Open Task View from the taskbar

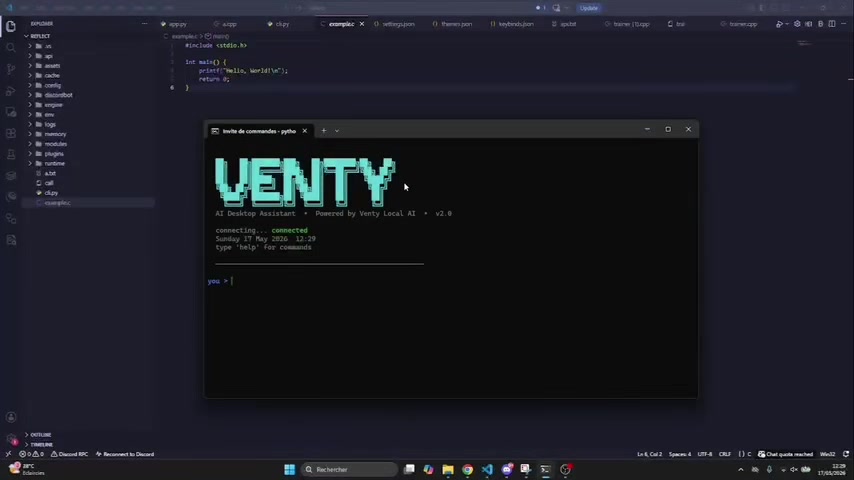tap(409, 469)
